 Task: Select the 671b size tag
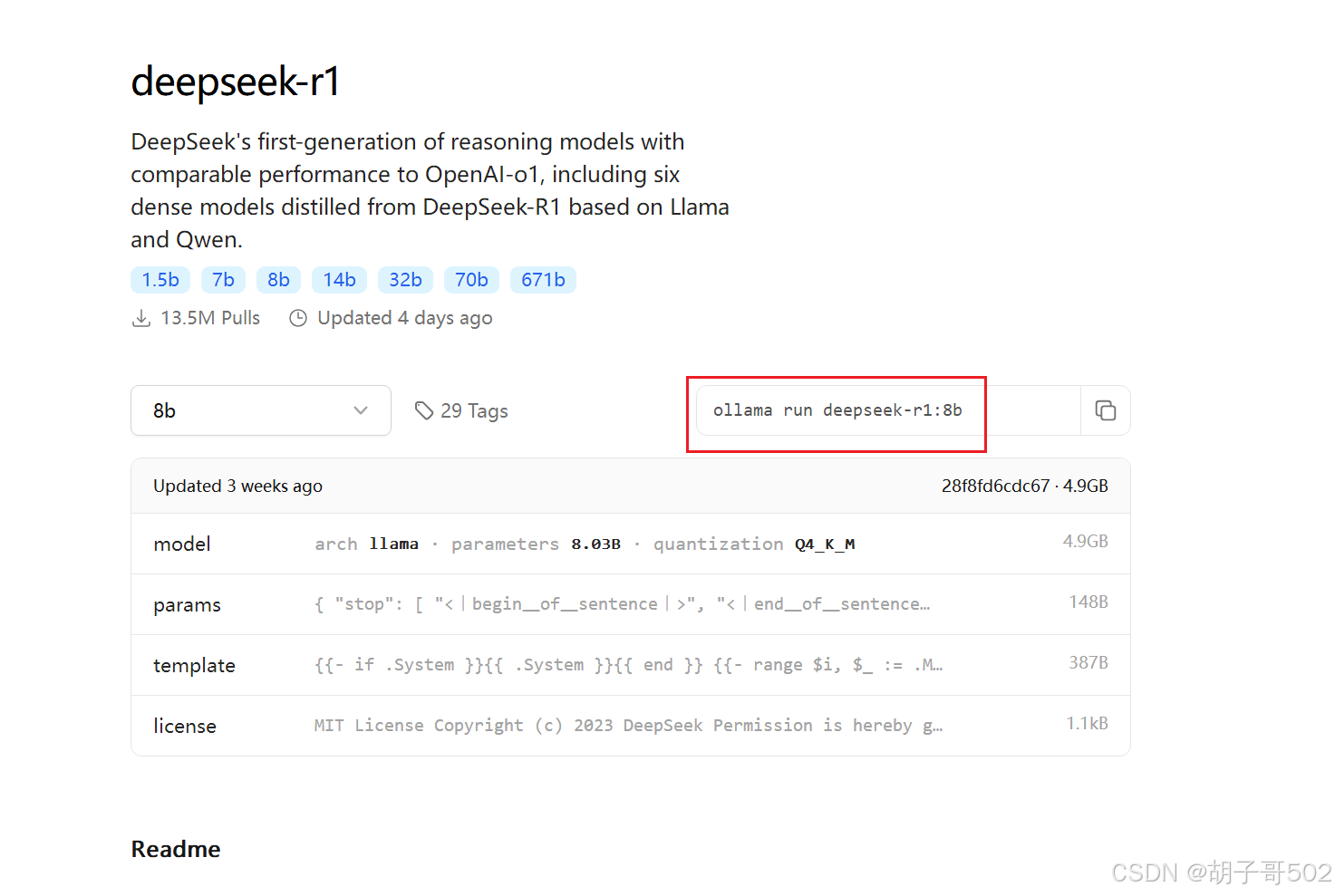tap(543, 280)
